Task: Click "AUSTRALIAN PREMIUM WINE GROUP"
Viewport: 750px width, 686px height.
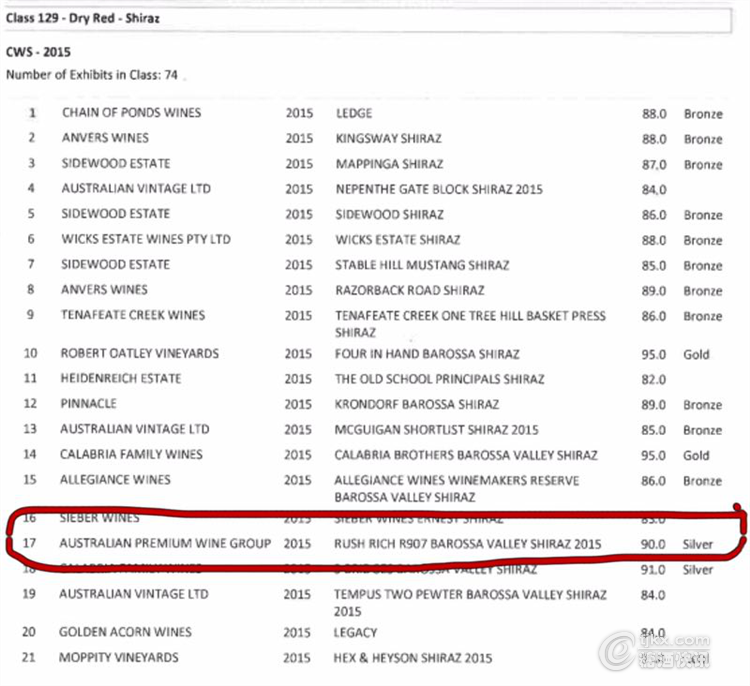Action: (165, 543)
